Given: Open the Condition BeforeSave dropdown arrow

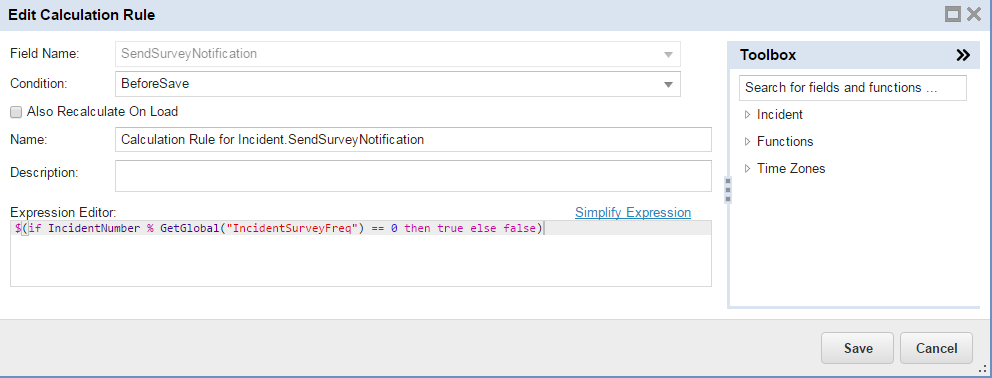Looking at the screenshot, I should point(668,84).
